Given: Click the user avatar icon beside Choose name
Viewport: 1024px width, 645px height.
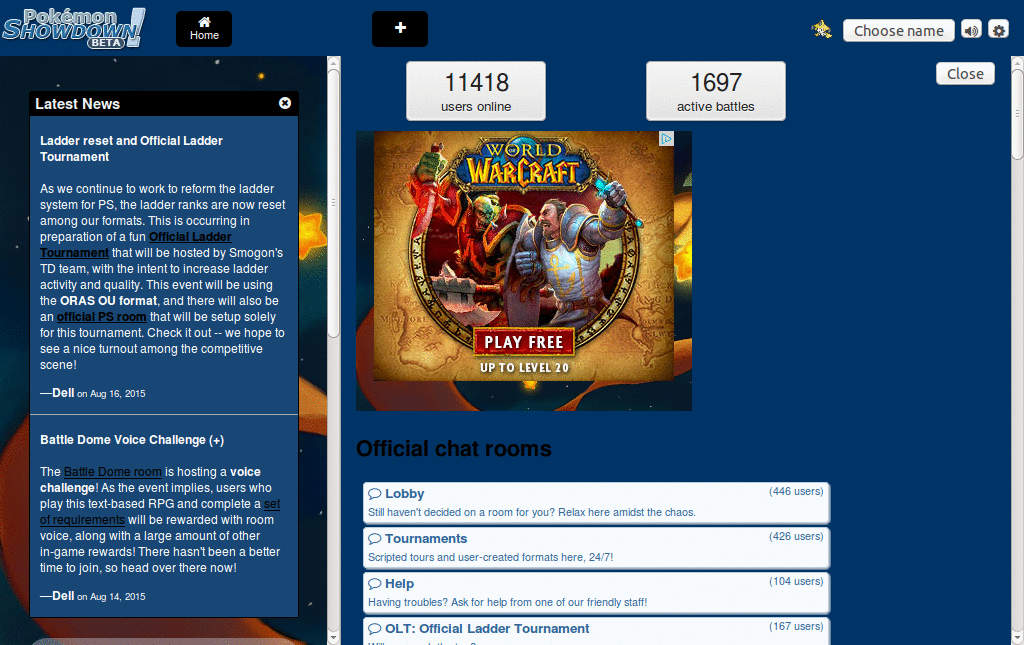Looking at the screenshot, I should click(822, 29).
